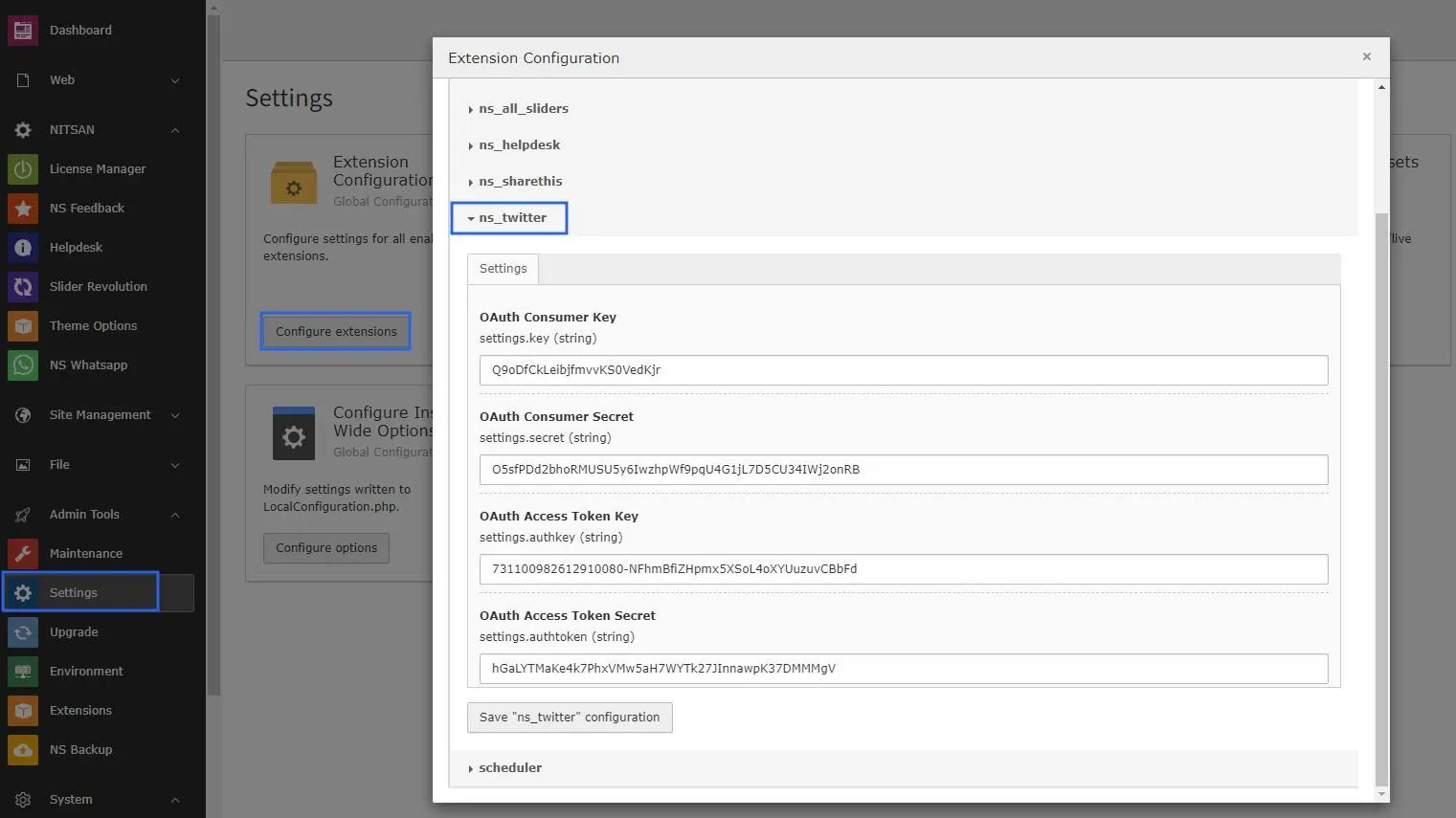
Task: Open Environment menu entry
Action: (86, 671)
